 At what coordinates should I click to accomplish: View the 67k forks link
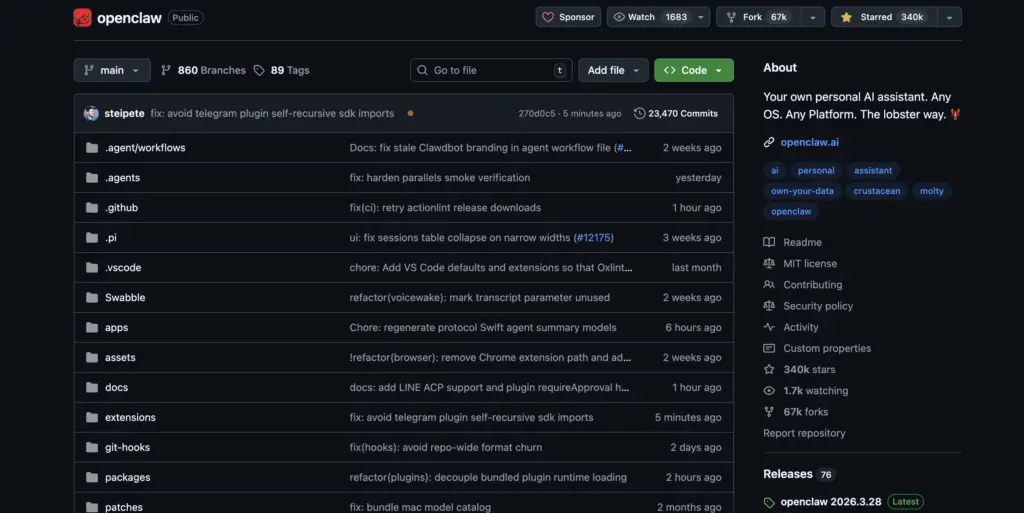coord(805,412)
